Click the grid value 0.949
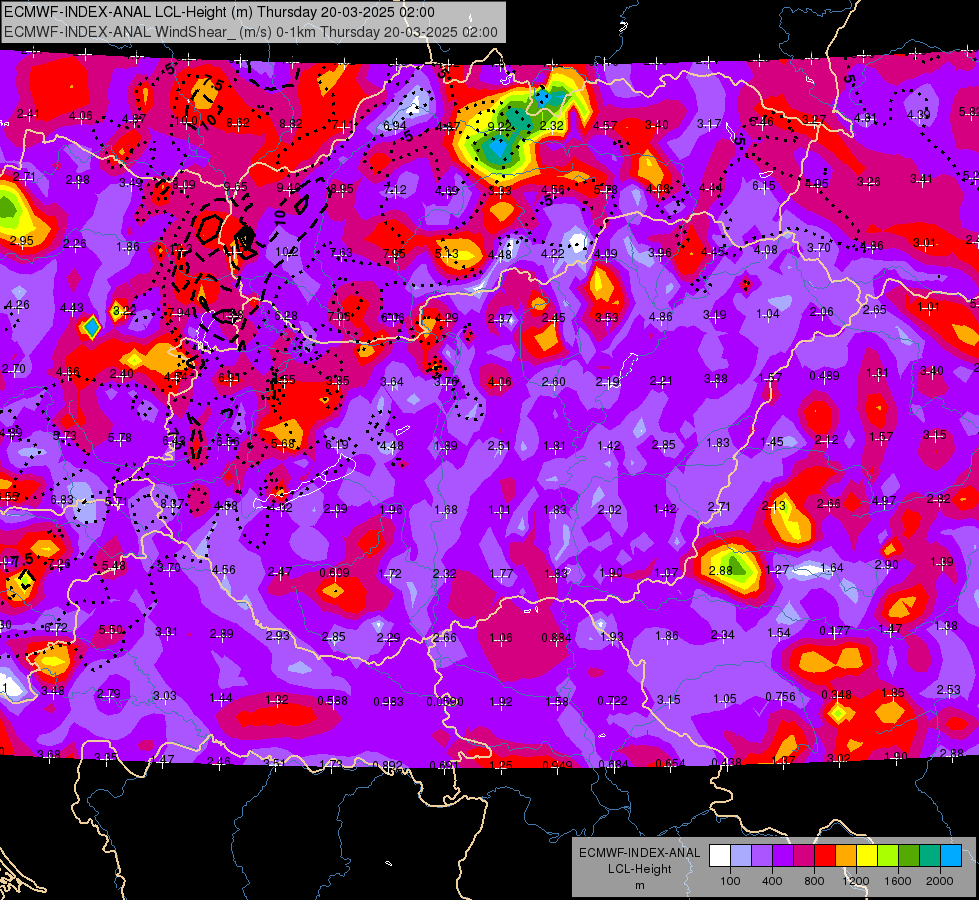This screenshot has height=900, width=979. pyautogui.click(x=558, y=766)
